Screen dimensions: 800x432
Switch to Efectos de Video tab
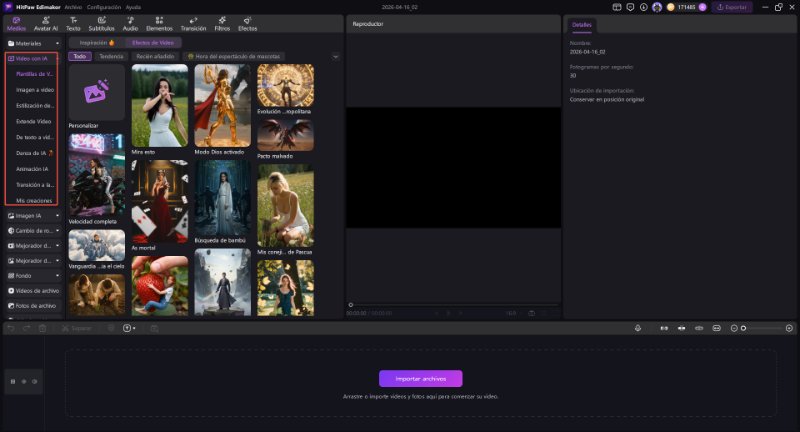click(x=153, y=43)
